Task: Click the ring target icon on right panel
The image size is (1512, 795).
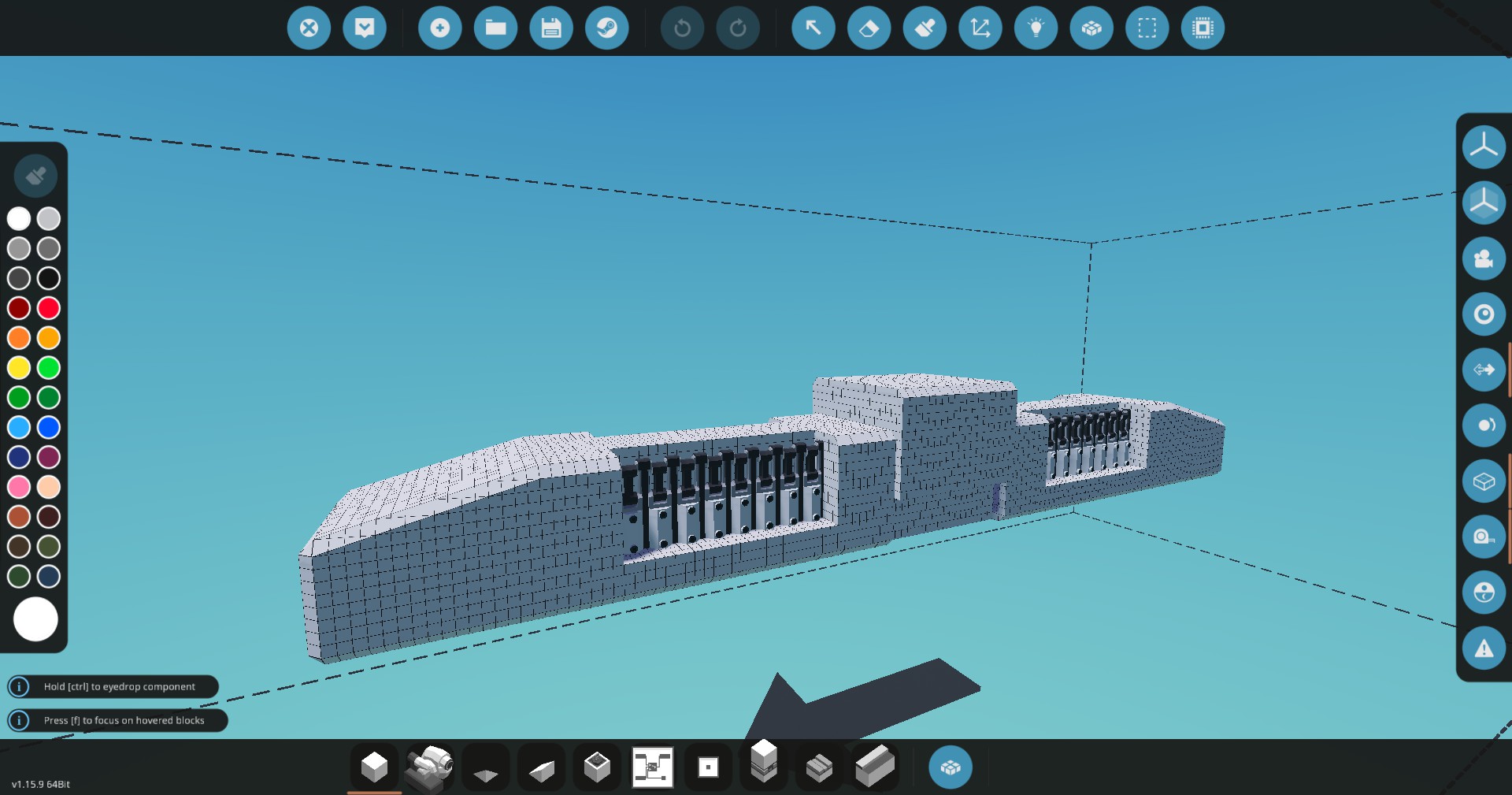Action: (1484, 314)
